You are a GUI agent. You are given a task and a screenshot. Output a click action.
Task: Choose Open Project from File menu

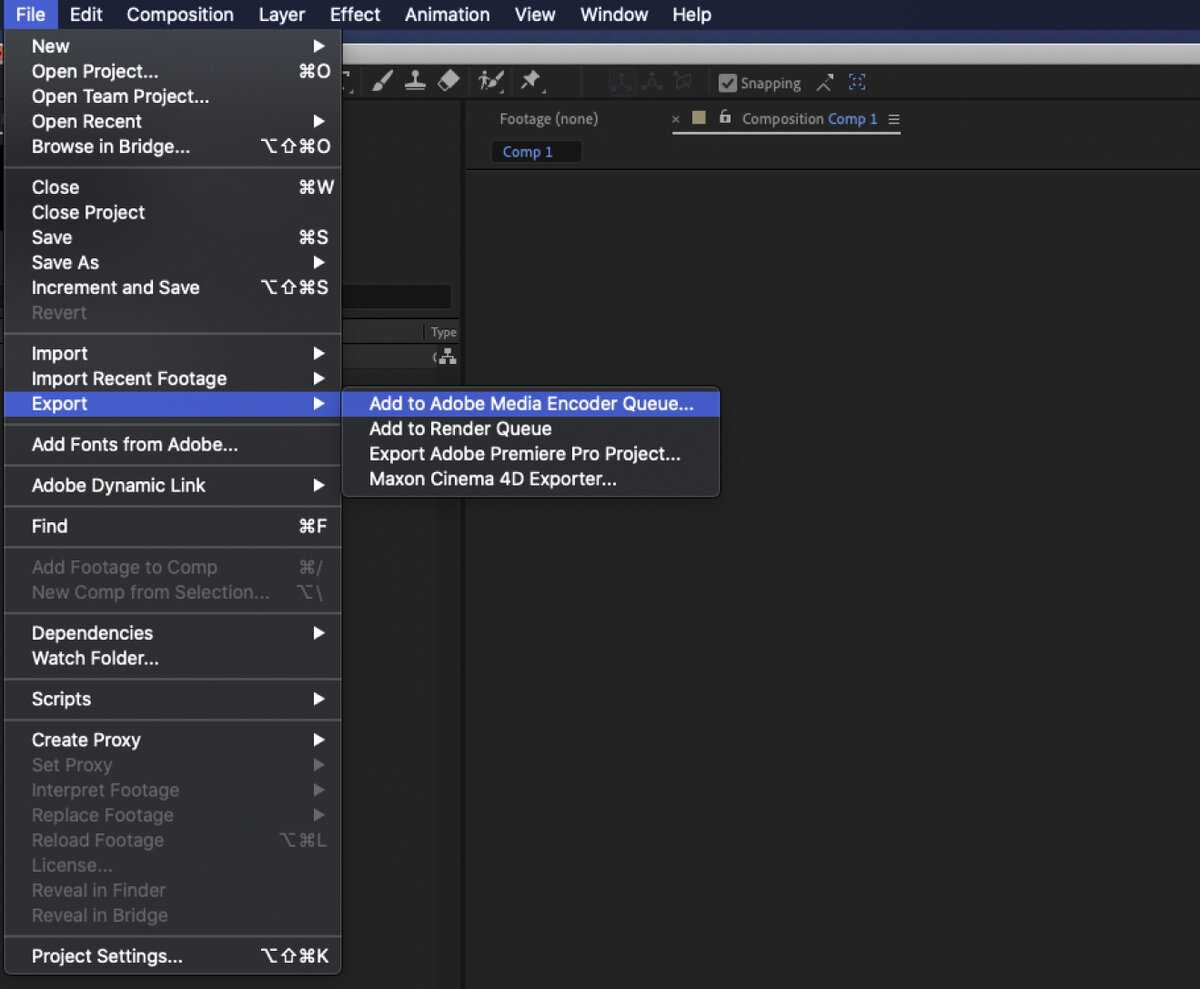click(x=173, y=71)
